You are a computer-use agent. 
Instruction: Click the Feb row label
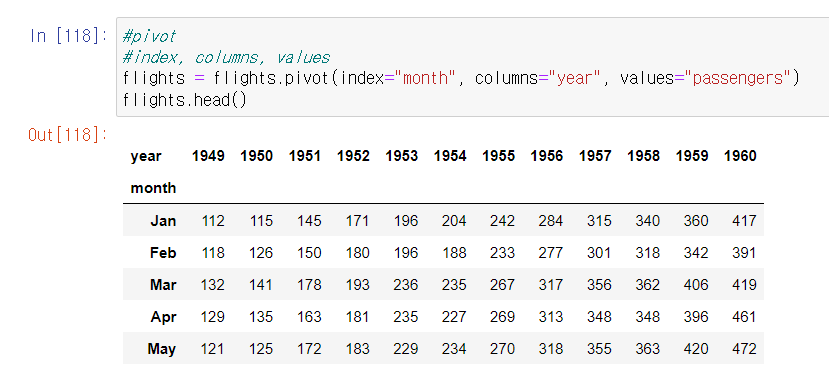coord(163,253)
